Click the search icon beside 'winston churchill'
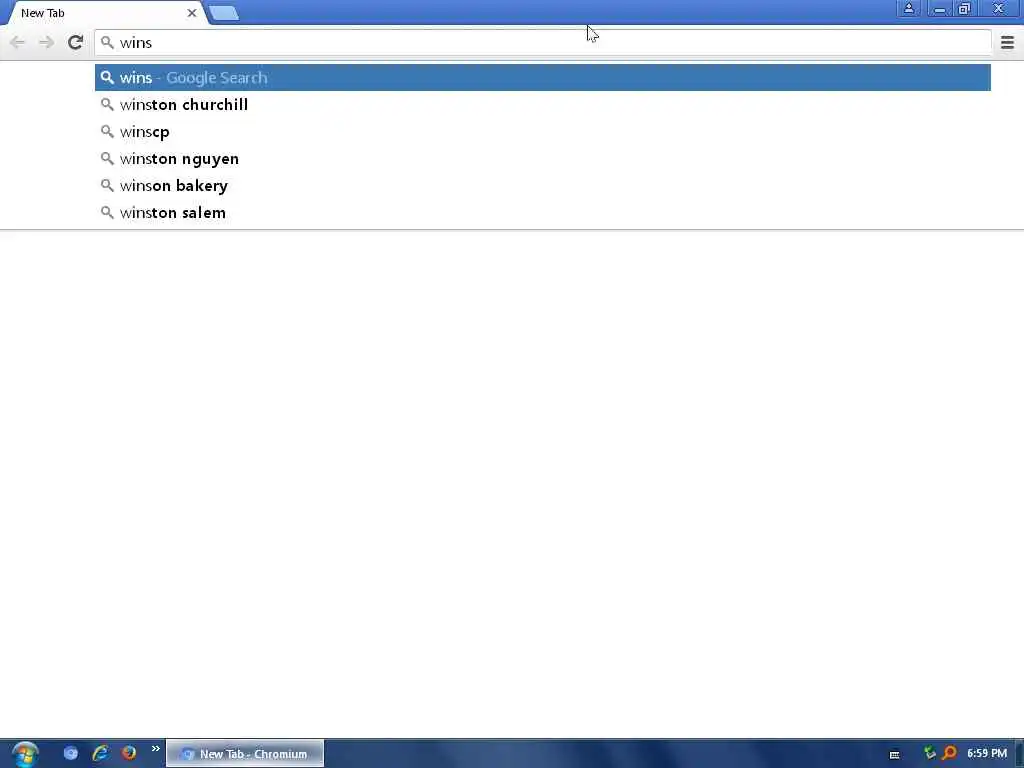The height and width of the screenshot is (768, 1024). [107, 104]
